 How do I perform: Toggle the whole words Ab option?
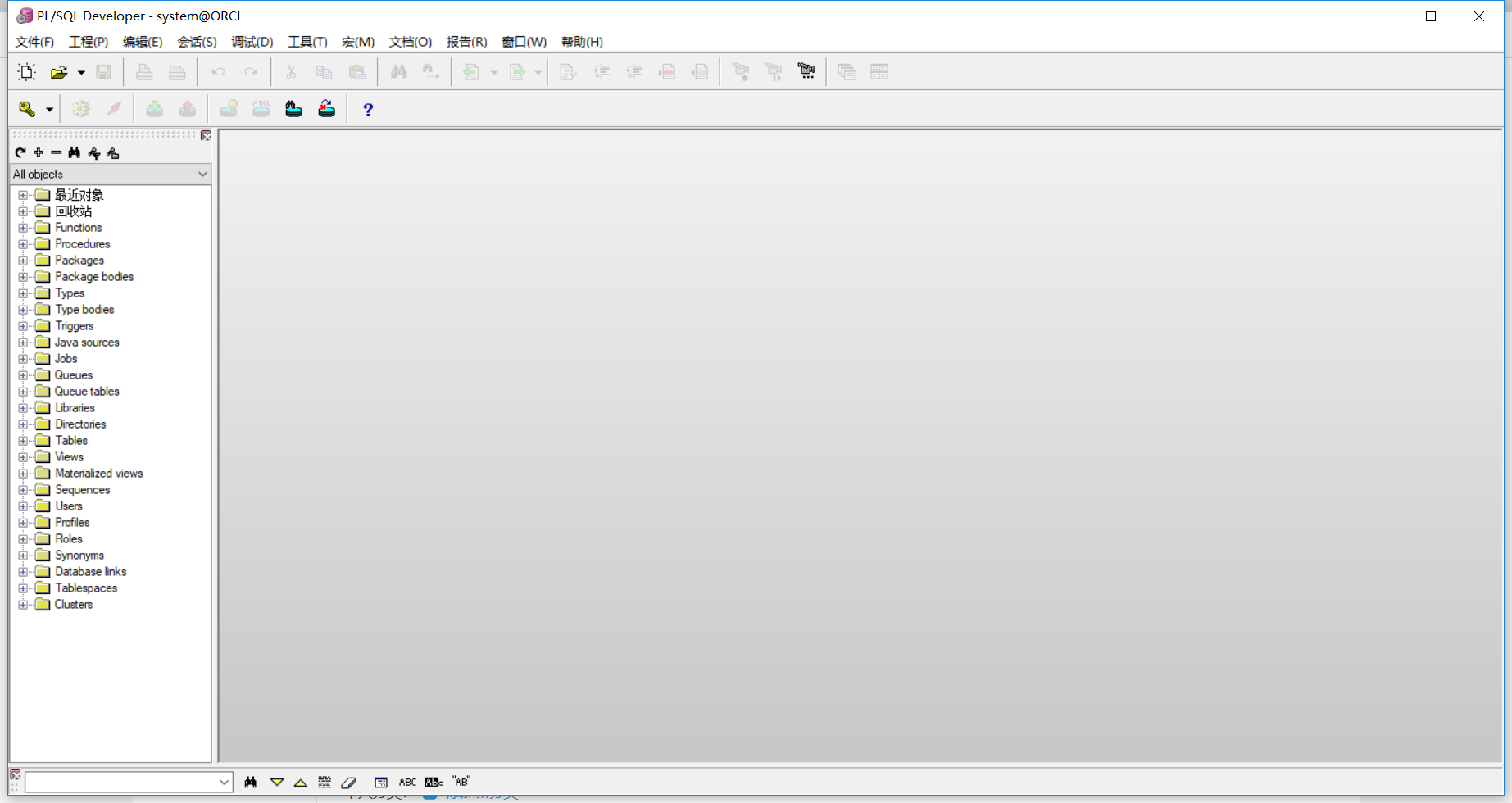434,783
